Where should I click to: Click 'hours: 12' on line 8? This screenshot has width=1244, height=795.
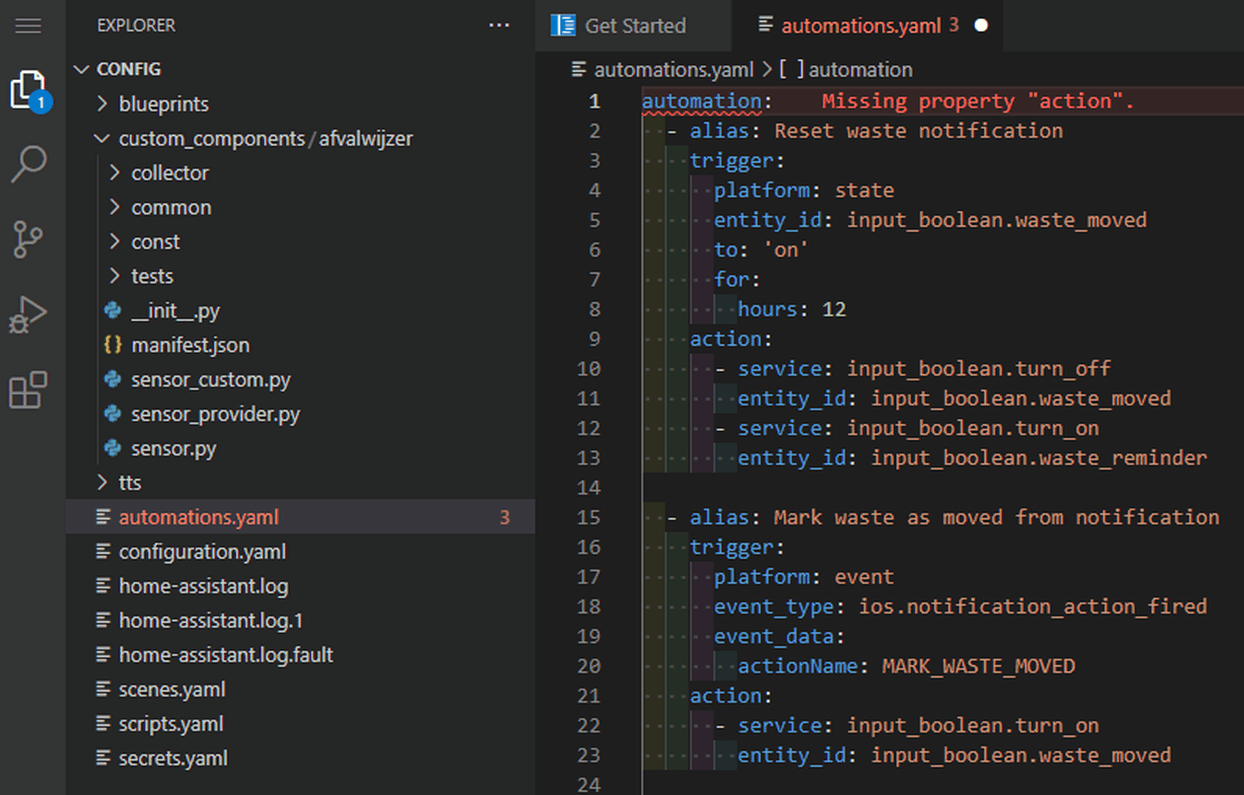(792, 309)
